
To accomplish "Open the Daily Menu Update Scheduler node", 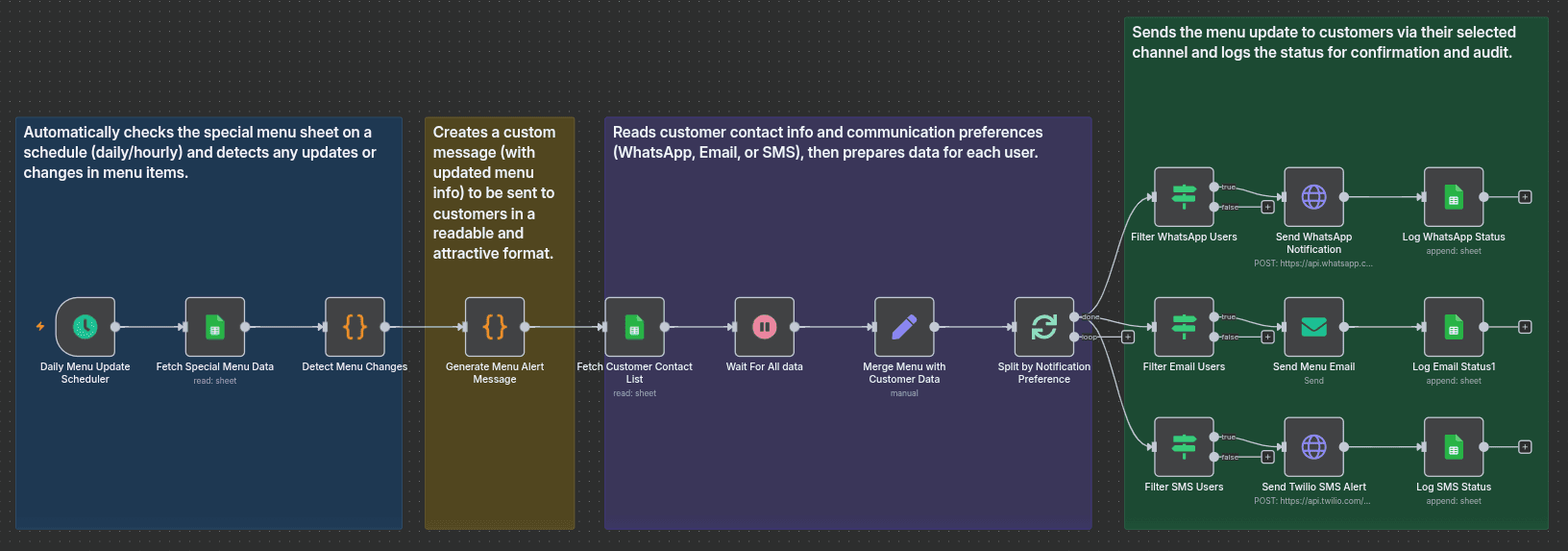I will [x=86, y=327].
